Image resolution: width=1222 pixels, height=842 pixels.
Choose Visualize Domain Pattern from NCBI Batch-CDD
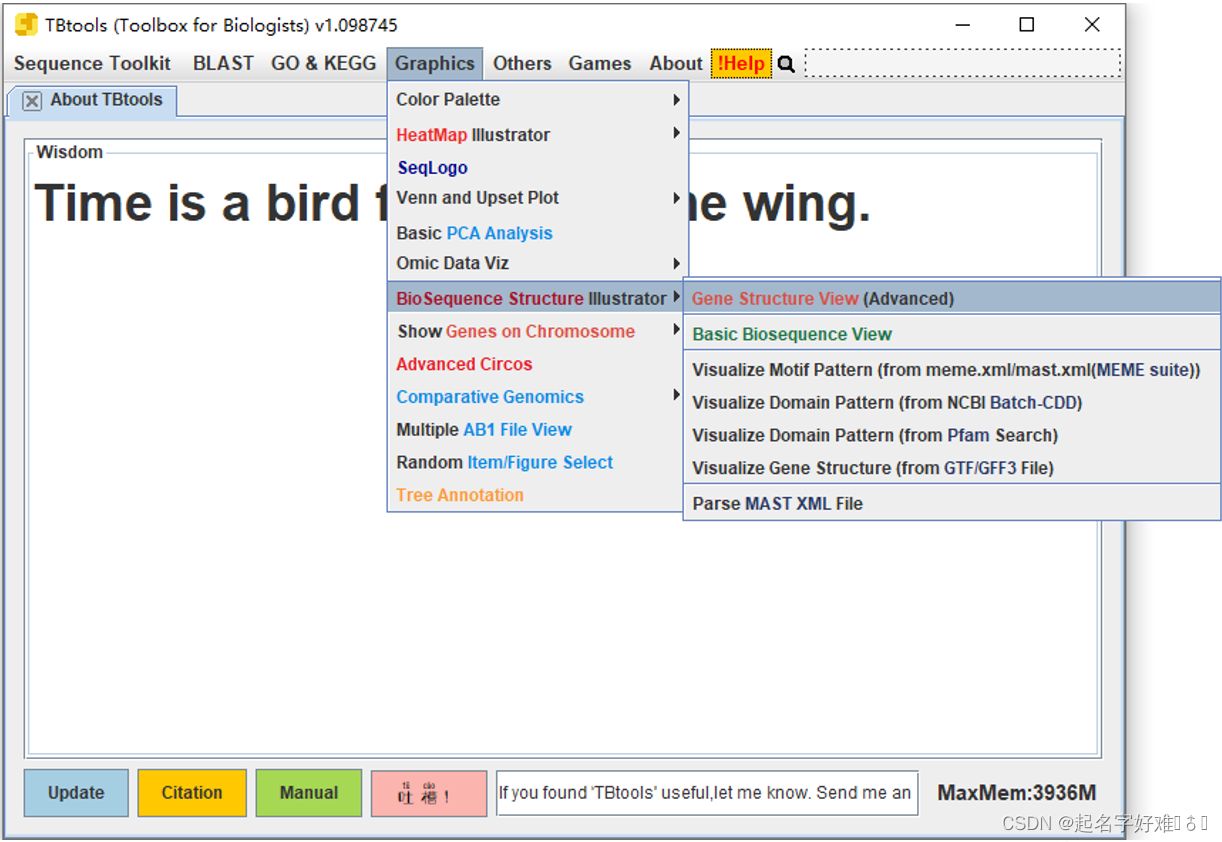point(952,403)
